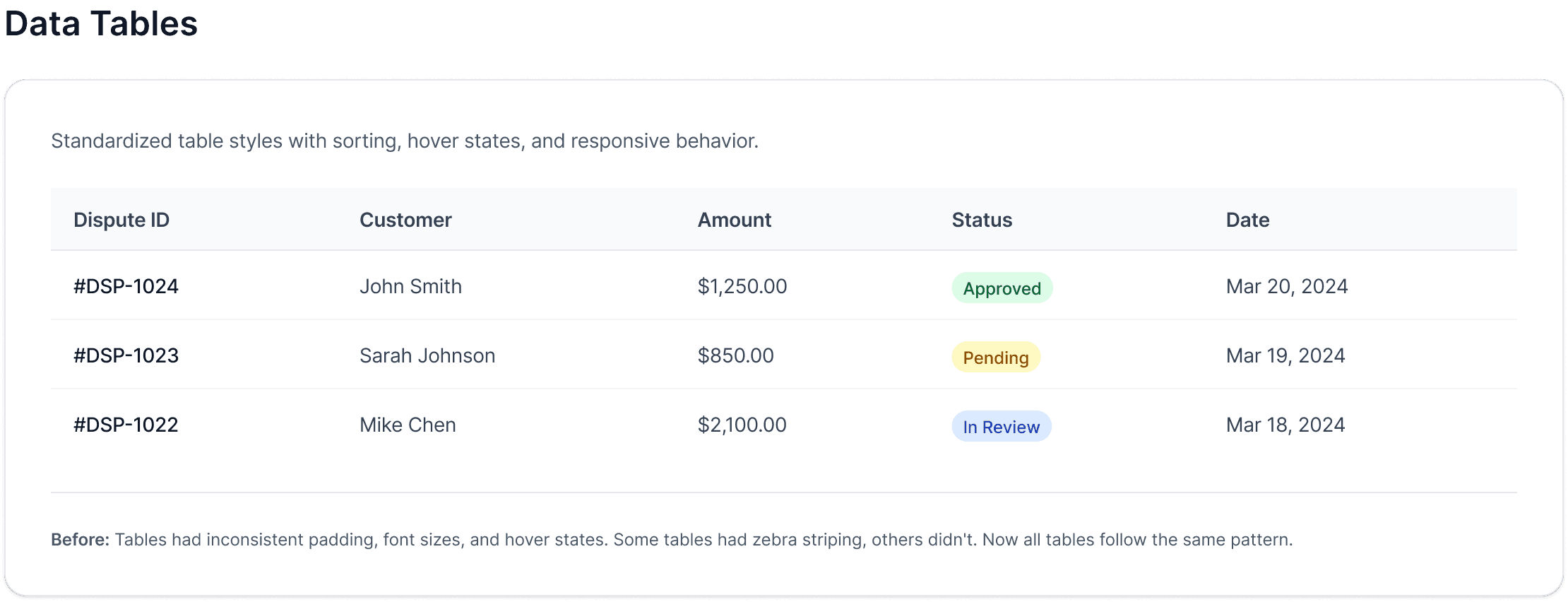This screenshot has height=602, width=1568.
Task: Select customer John Smith cell
Action: click(410, 286)
